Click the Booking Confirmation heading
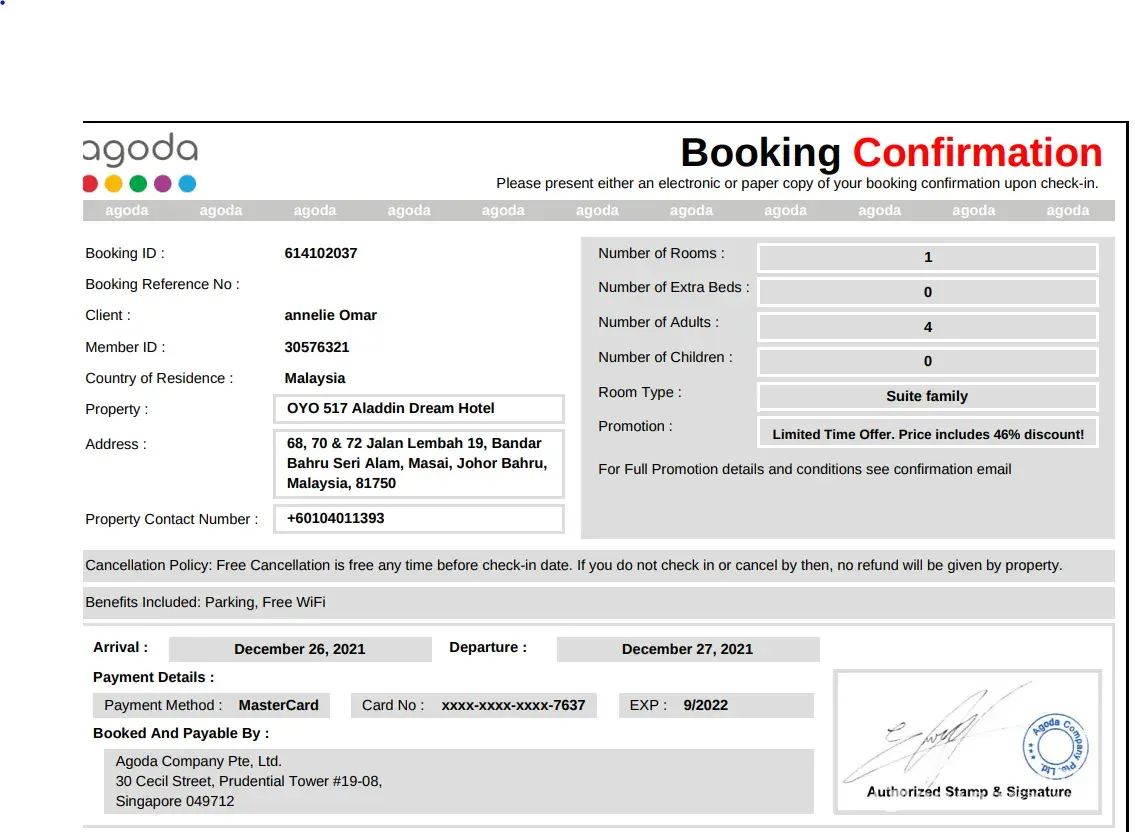Viewport: 1135px width, 832px height. pos(891,153)
